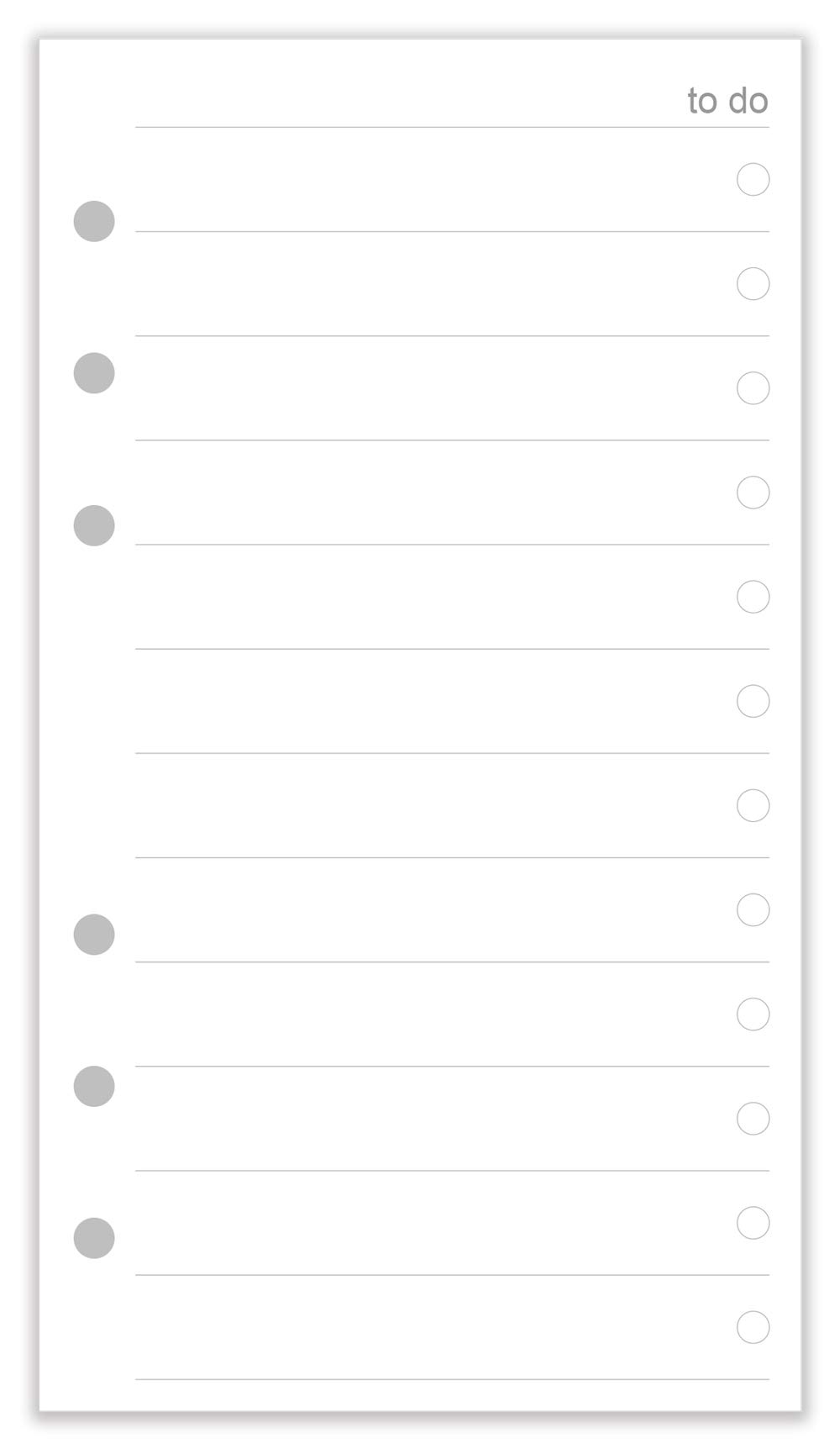Click the topmost gray punch hole
This screenshot has height=1449, width=840.
coord(94,221)
